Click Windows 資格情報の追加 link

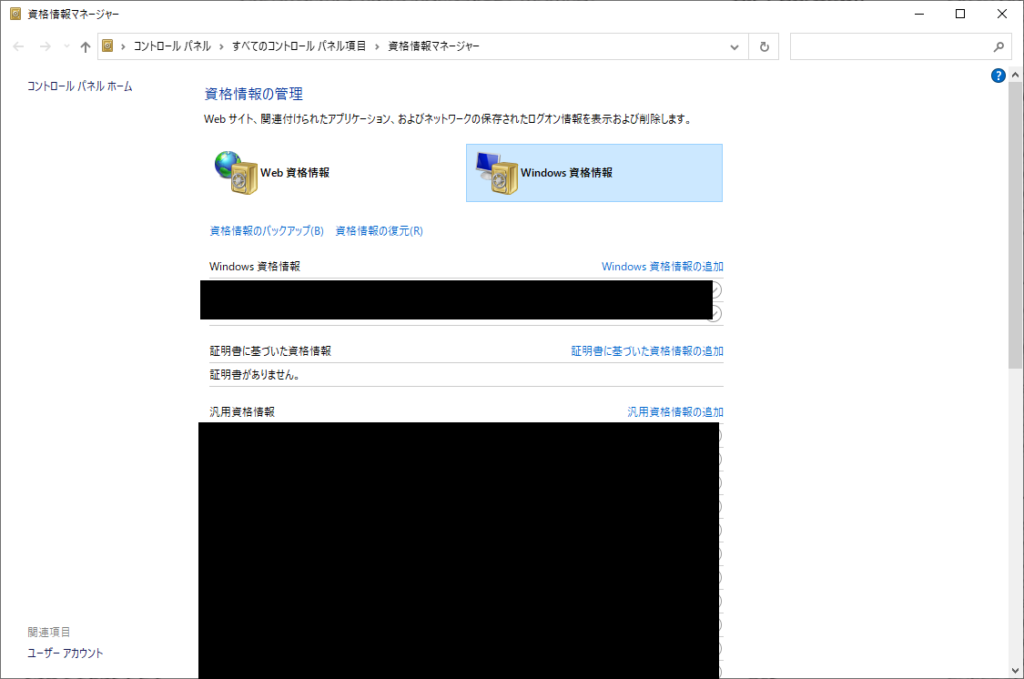[662, 267]
